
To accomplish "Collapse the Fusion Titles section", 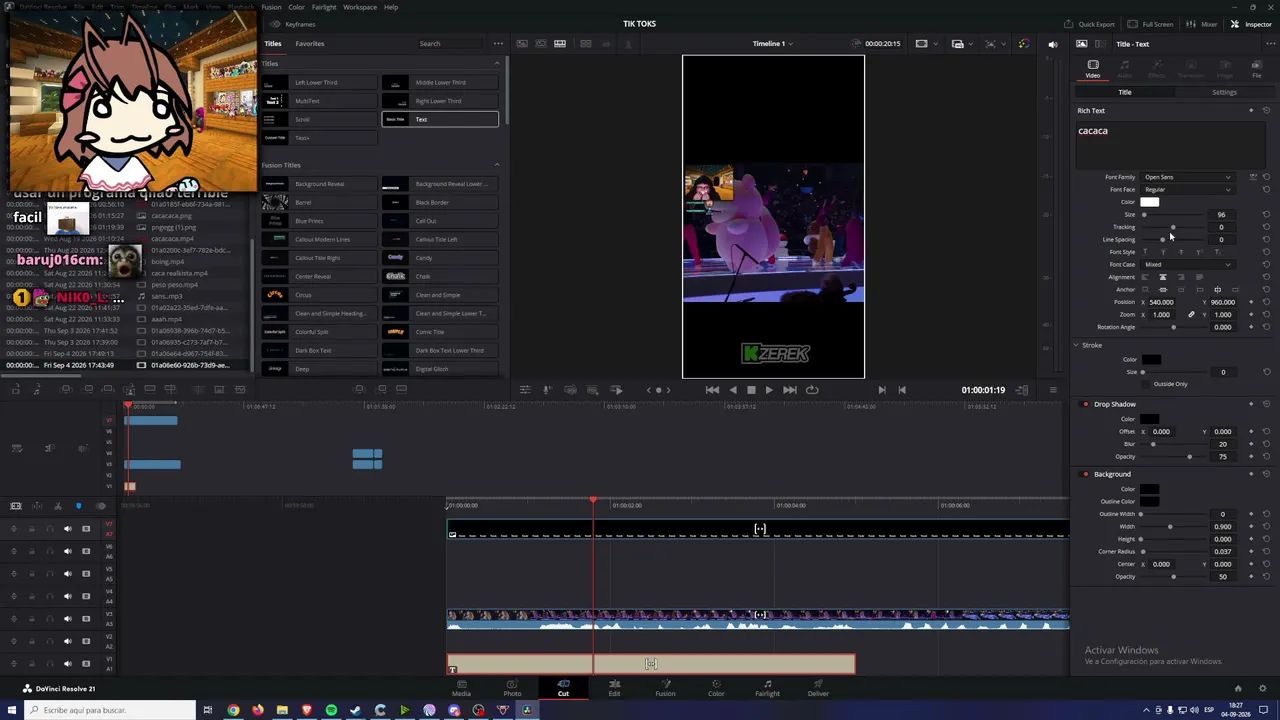I will click(x=497, y=165).
